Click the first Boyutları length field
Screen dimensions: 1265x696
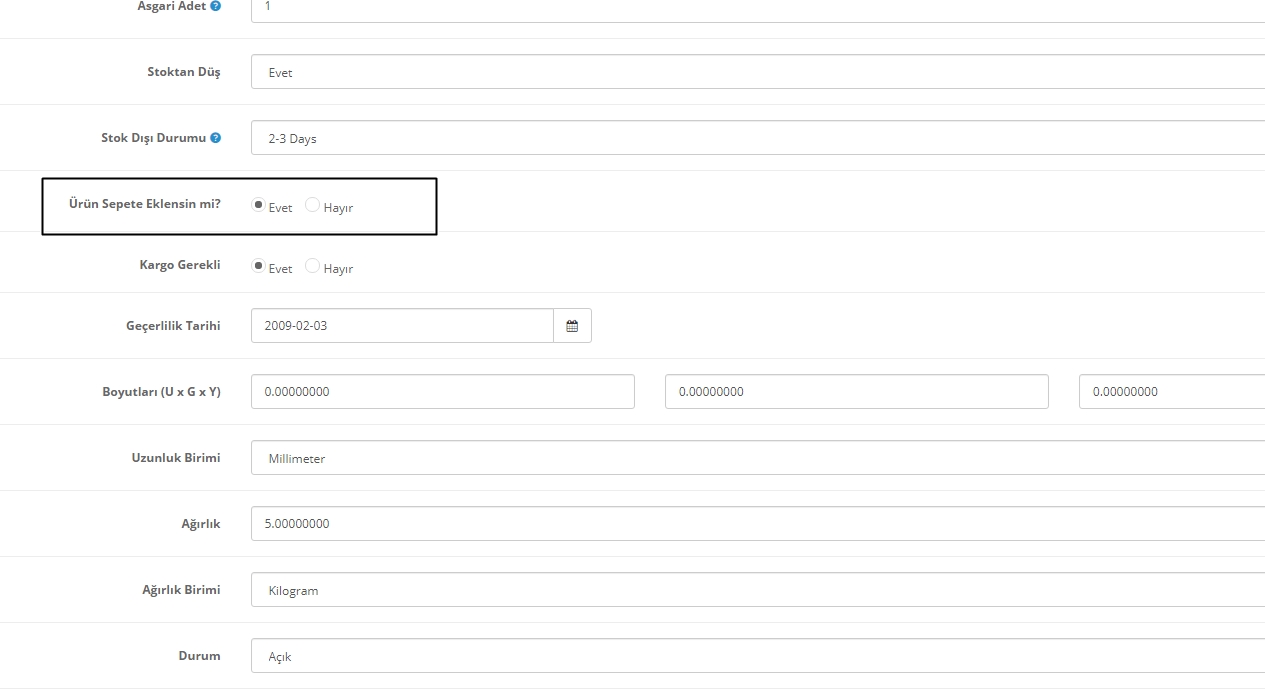click(x=443, y=392)
